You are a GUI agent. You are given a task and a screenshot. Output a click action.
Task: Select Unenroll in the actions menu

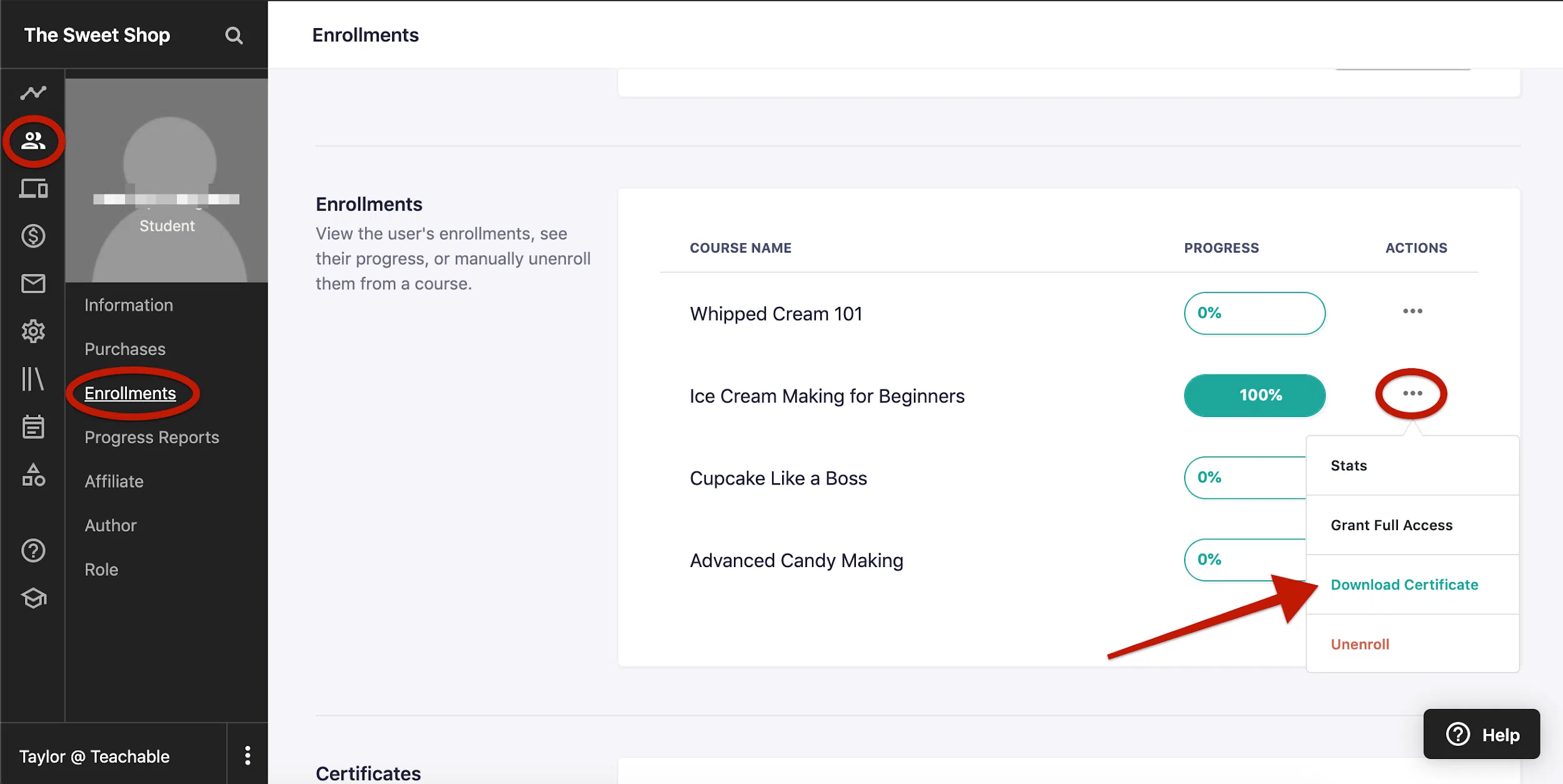click(1360, 644)
